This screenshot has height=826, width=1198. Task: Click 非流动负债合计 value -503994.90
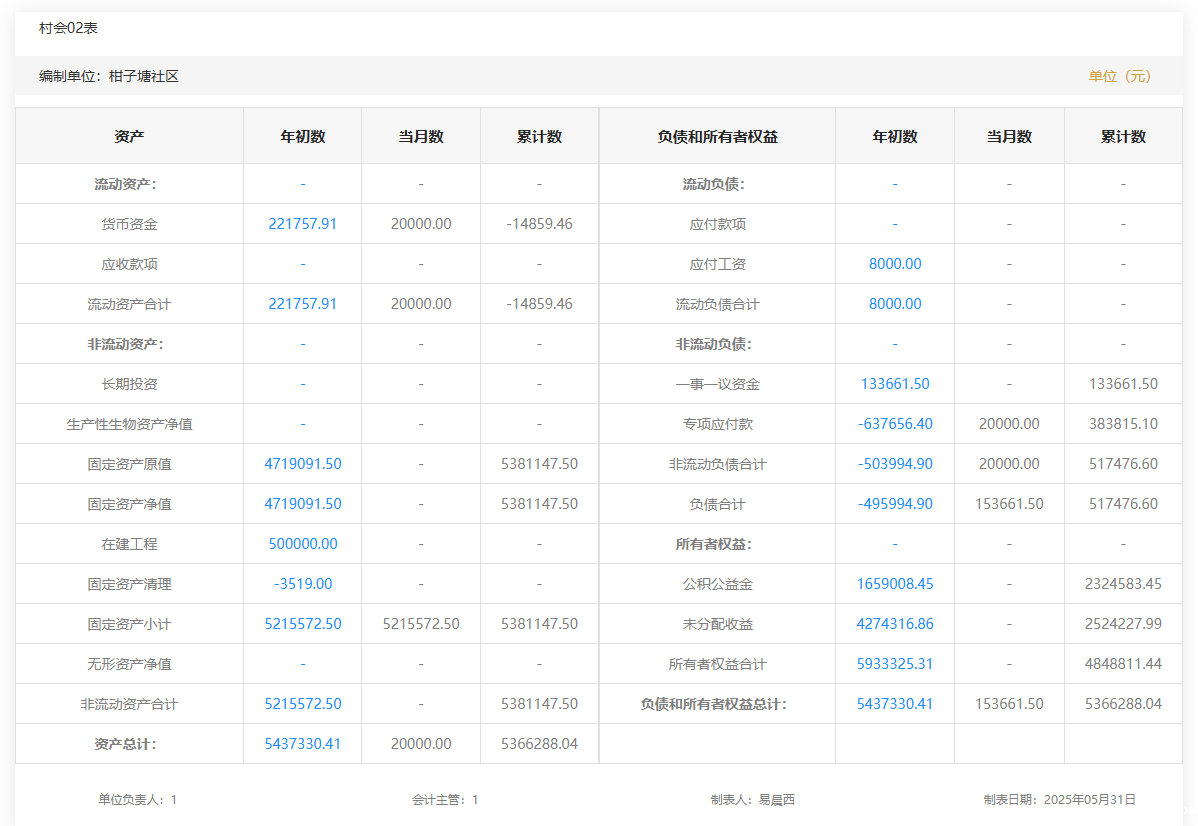[x=894, y=464]
